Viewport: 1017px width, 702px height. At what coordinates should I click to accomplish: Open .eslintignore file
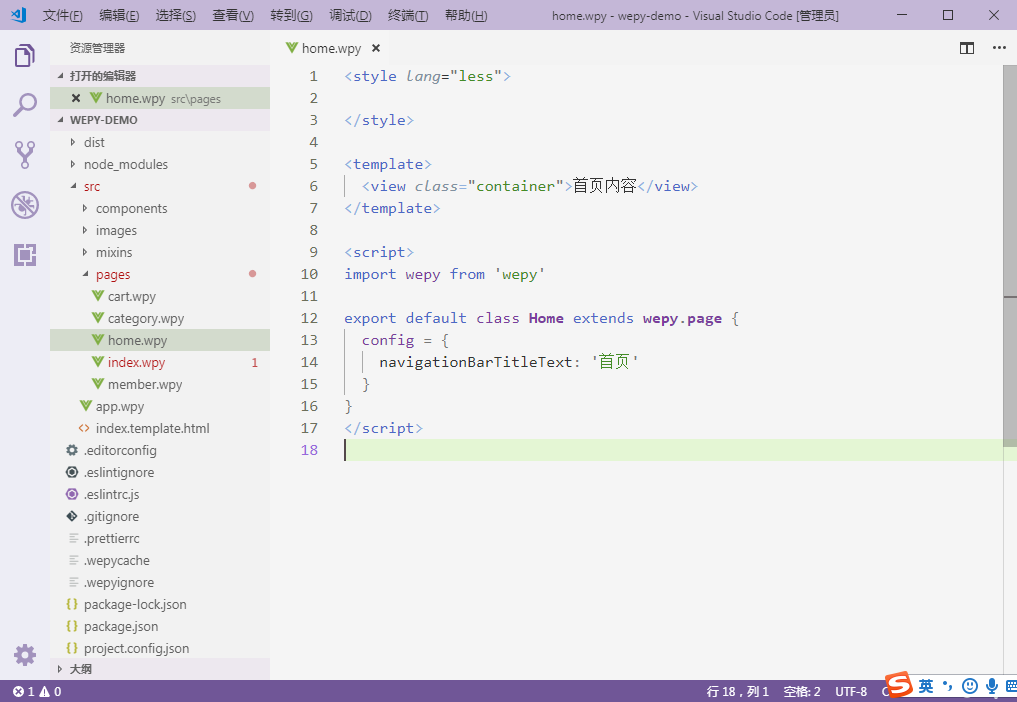tap(160, 472)
